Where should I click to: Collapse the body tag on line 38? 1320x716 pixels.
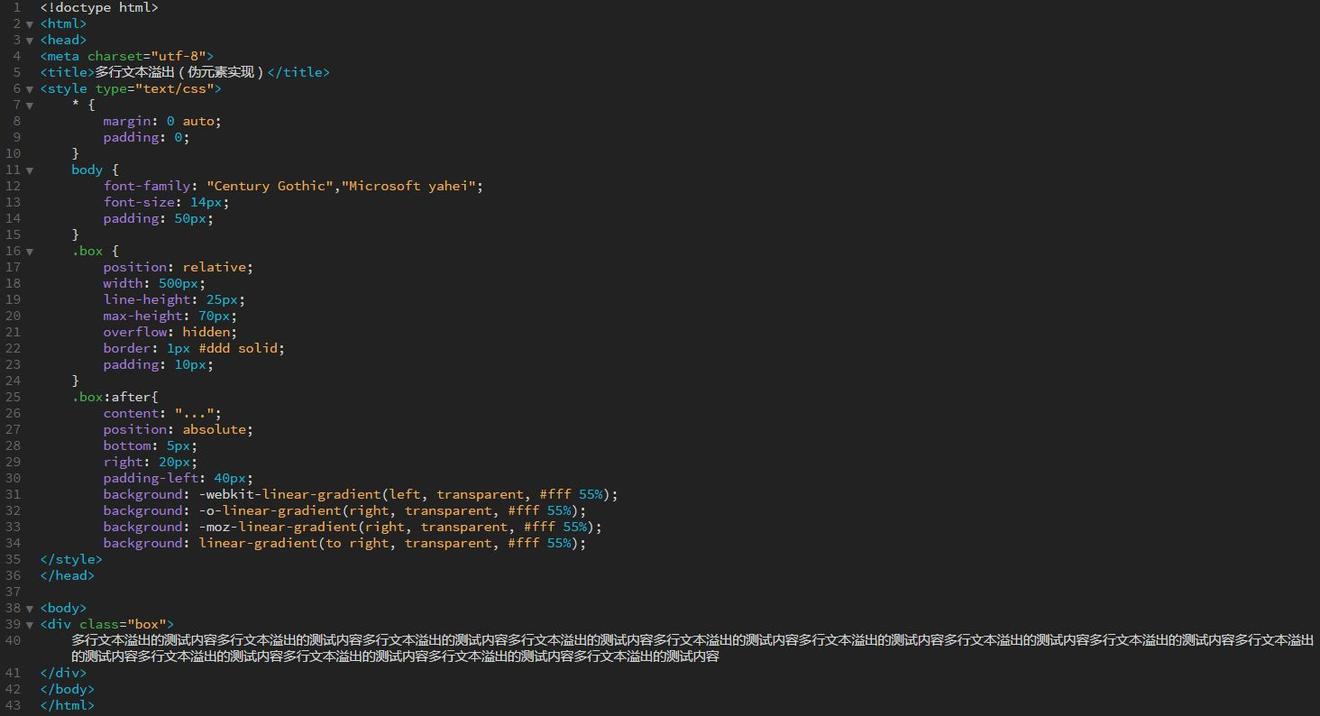[x=29, y=608]
